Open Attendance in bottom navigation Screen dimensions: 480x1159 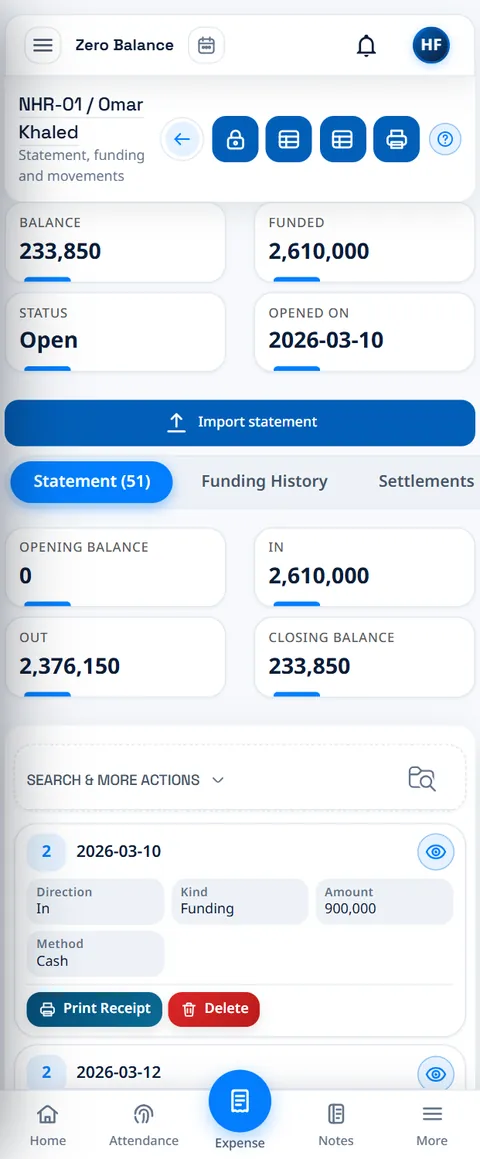point(143,1125)
